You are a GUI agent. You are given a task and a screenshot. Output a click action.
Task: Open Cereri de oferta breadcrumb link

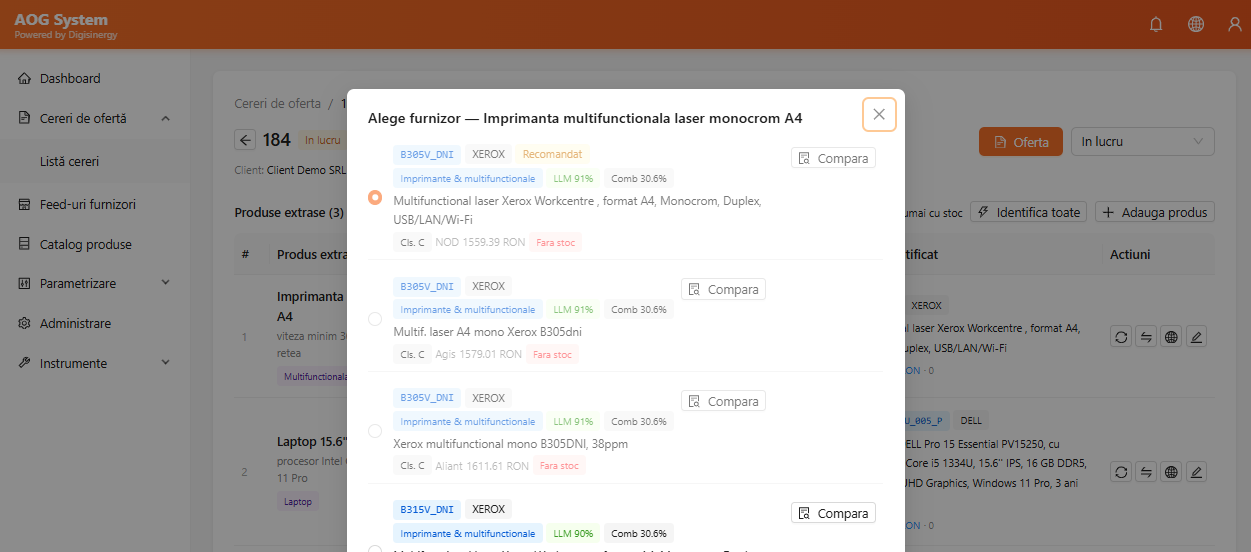tap(278, 103)
